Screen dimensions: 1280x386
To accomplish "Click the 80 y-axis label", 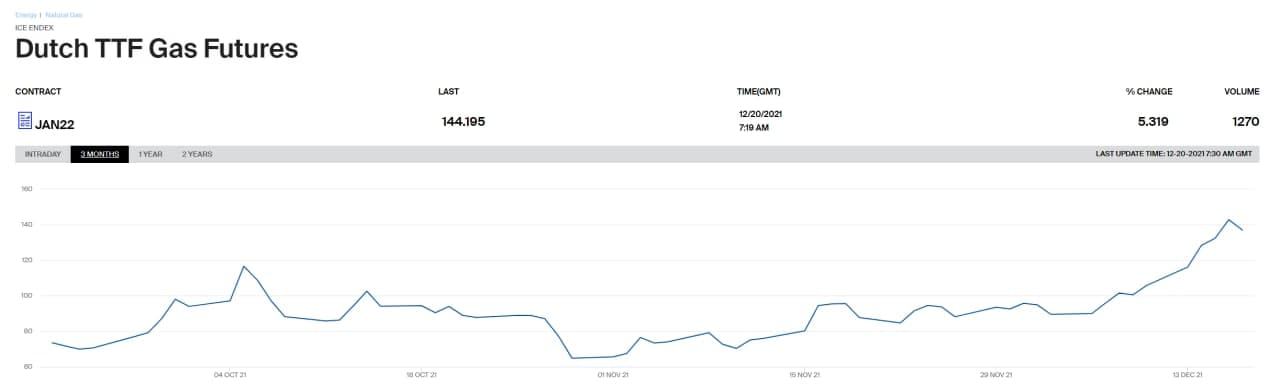I will pos(28,331).
